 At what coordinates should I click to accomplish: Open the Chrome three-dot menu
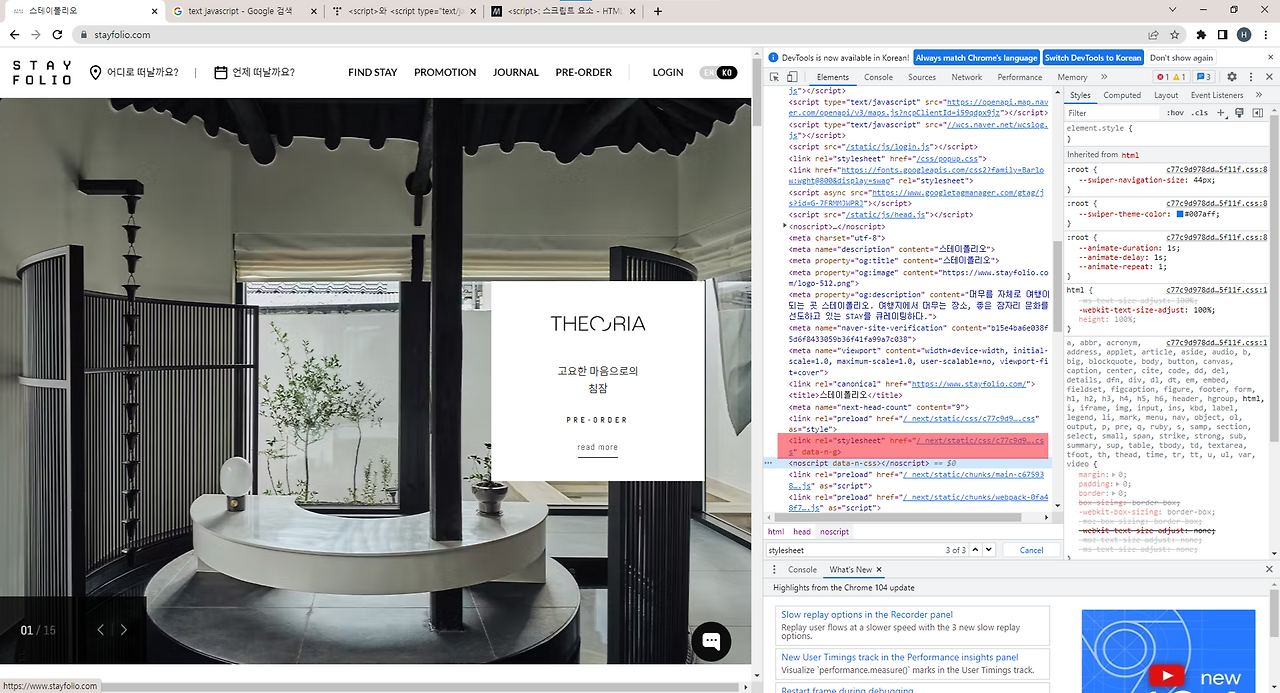[1265, 34]
